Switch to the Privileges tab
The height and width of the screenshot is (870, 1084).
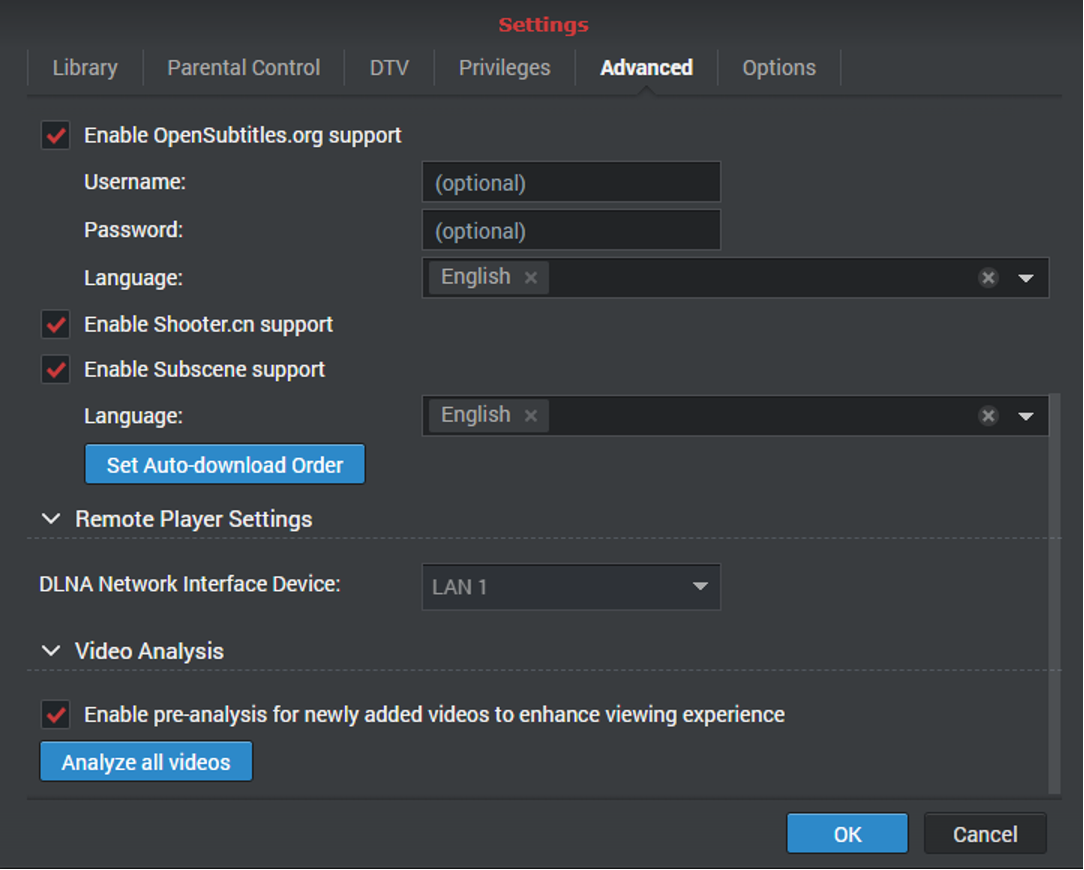(x=505, y=68)
